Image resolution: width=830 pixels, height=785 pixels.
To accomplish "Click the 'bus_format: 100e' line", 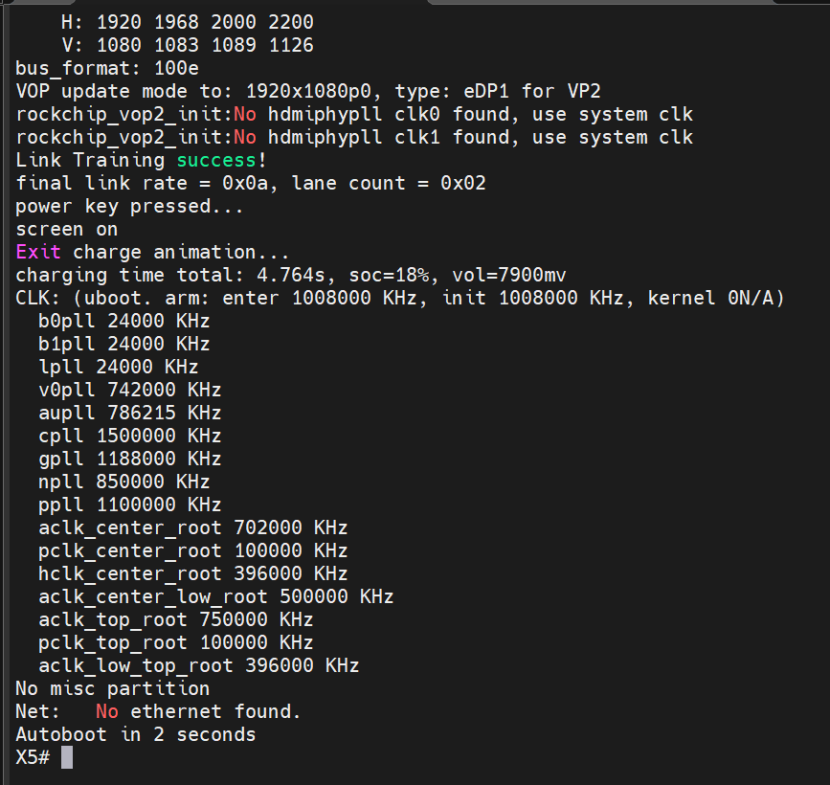I will [107, 68].
